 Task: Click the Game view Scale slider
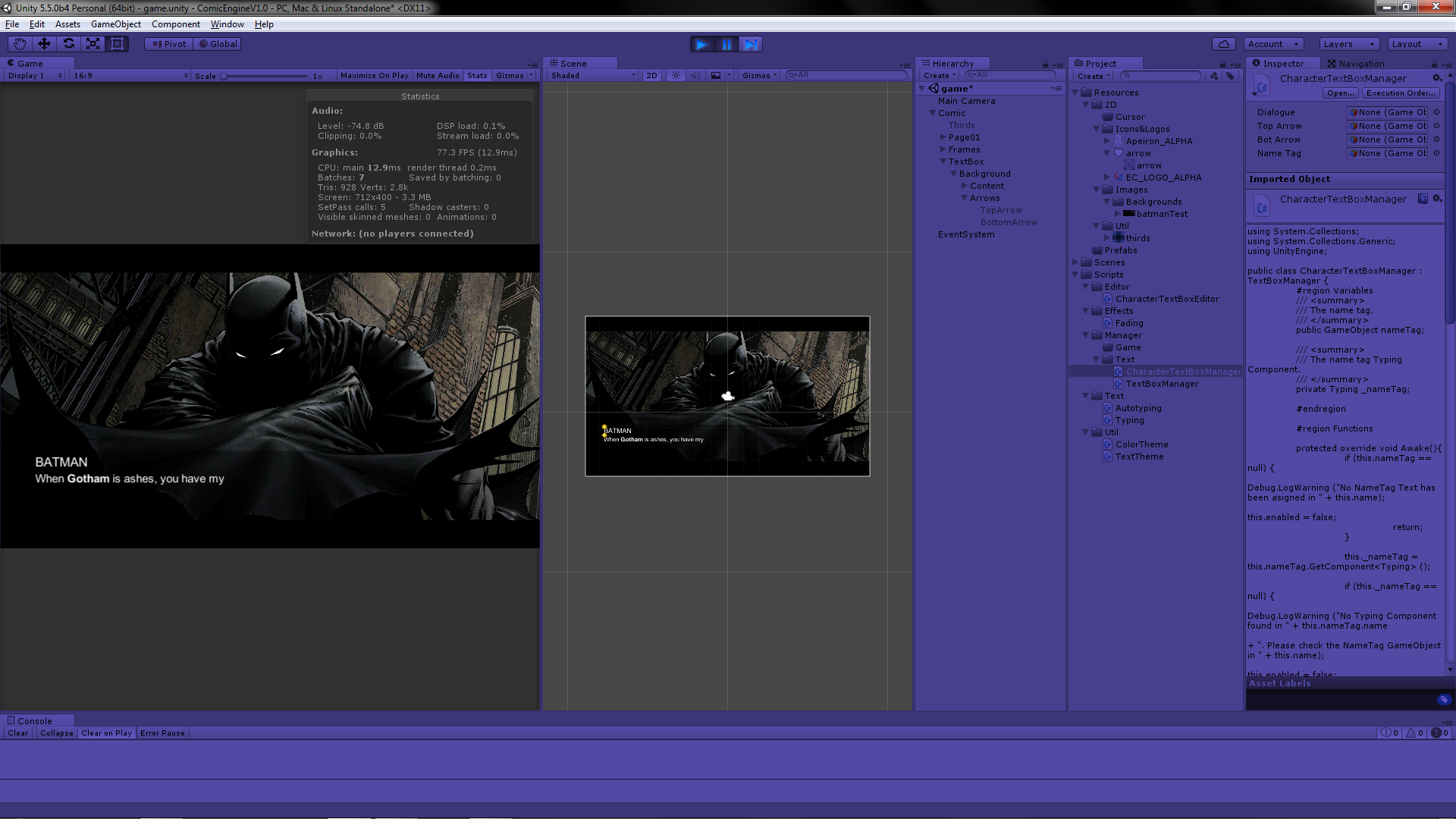[265, 76]
